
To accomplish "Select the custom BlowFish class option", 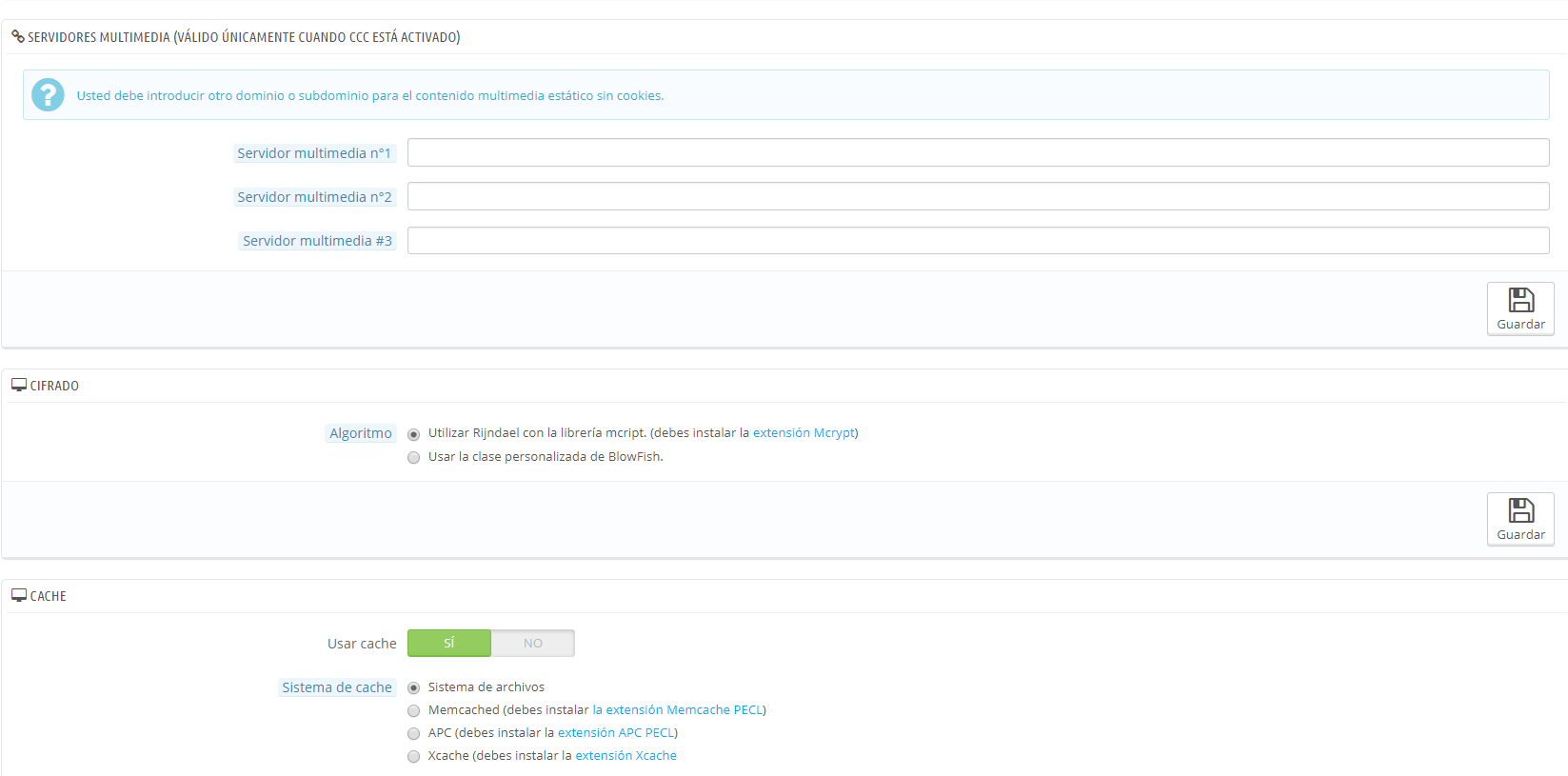I will [413, 458].
